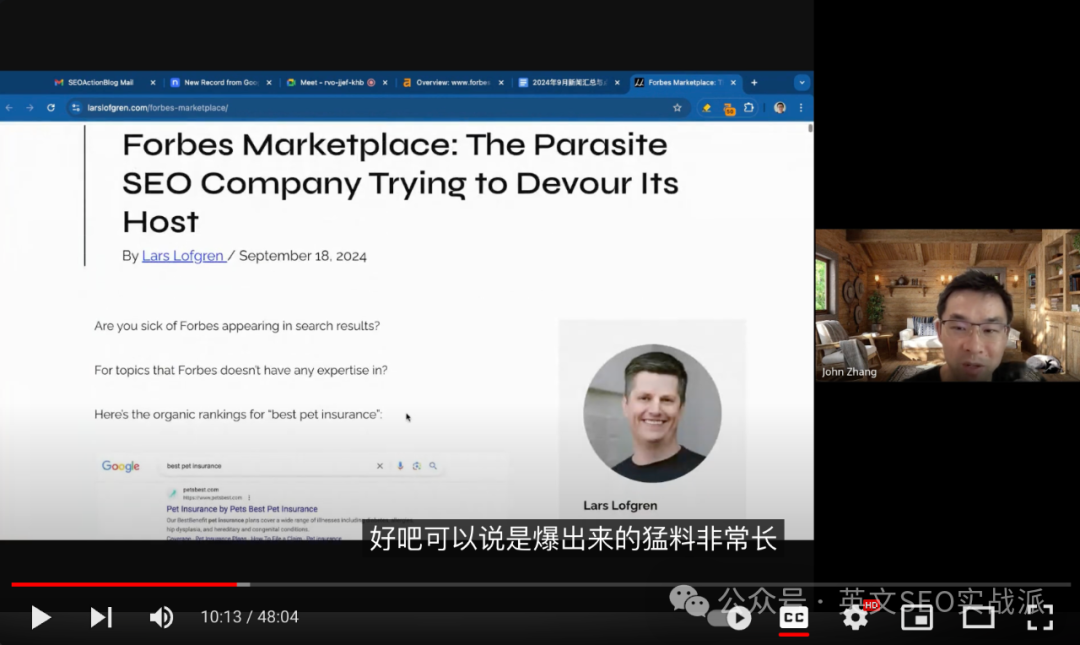Viewport: 1080px width, 645px height.
Task: Click the search magnifier icon
Action: (x=433, y=466)
